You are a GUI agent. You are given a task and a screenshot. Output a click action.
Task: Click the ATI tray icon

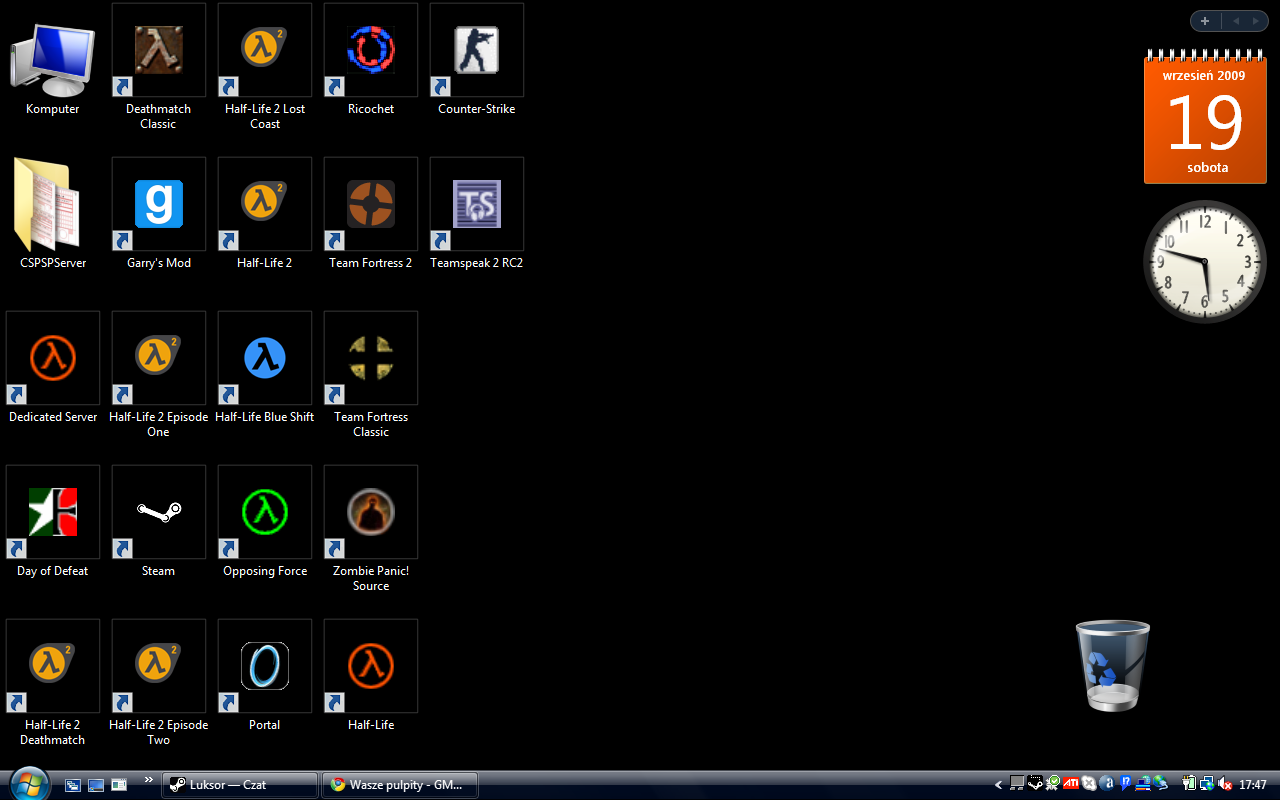pos(1071,784)
